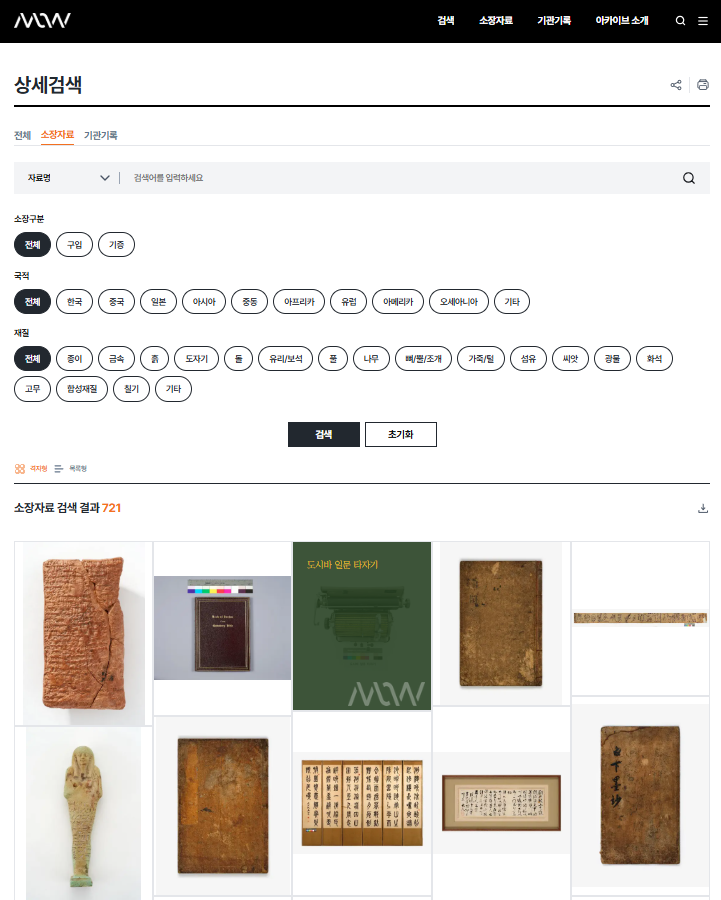Click the search keyword input field
Viewport: 721px width, 900px height.
point(400,178)
